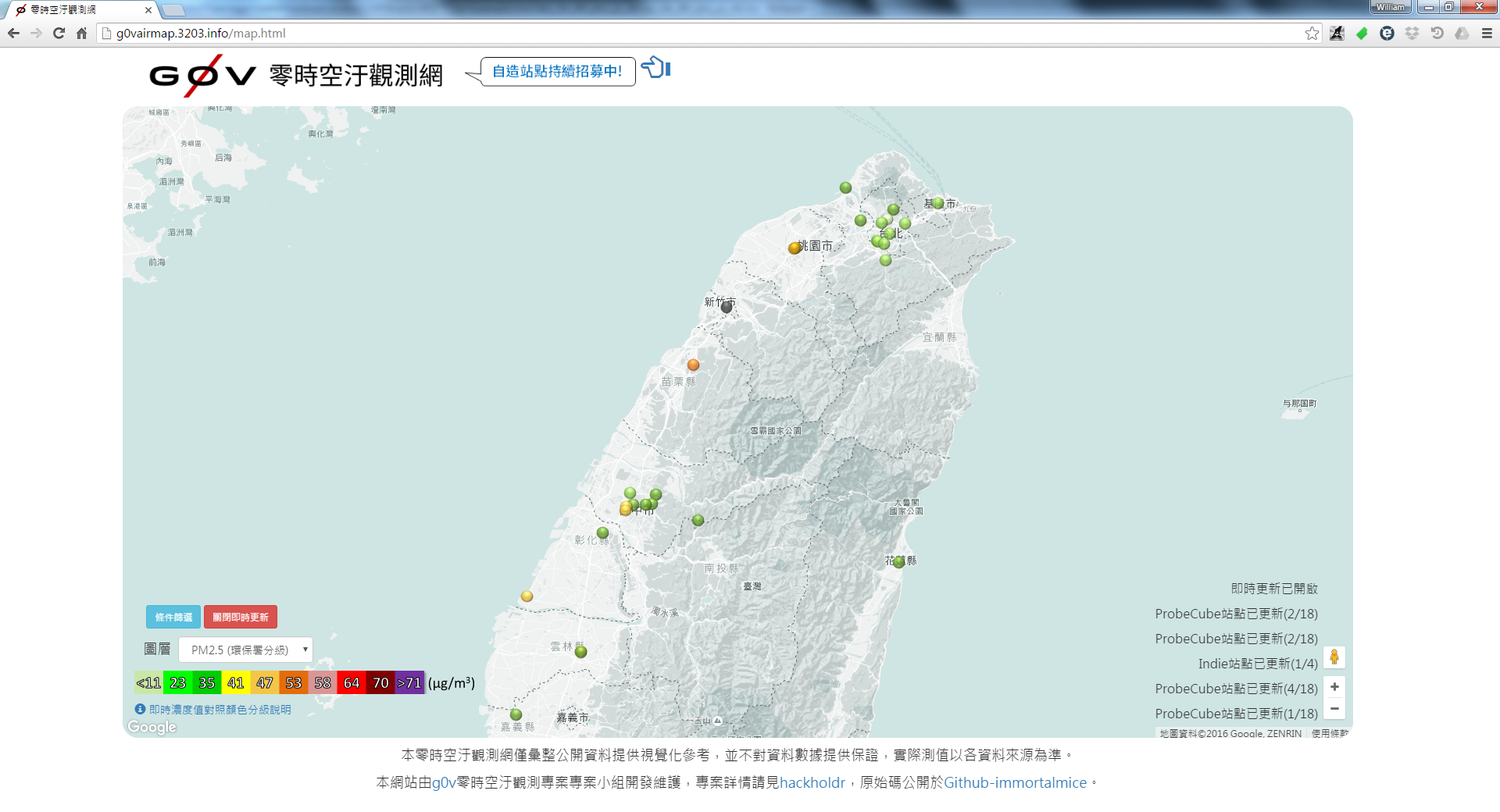Click the pointing hand icon beside banner

(x=656, y=69)
